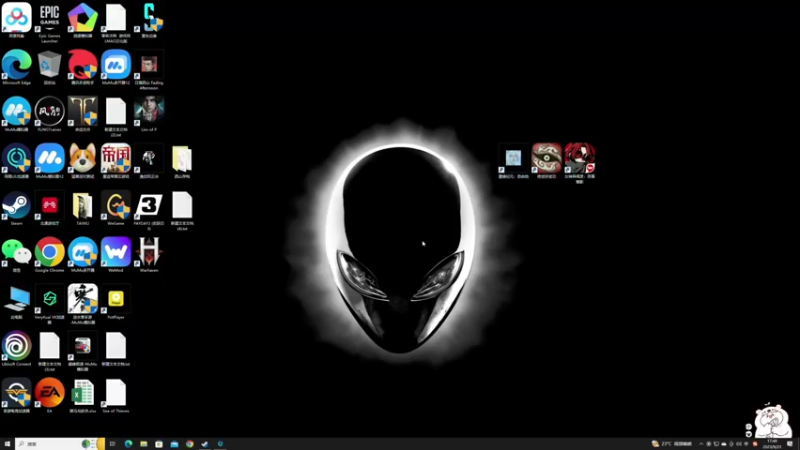Open File Explorer from the taskbar
This screenshot has height=450, width=800.
tap(143, 444)
